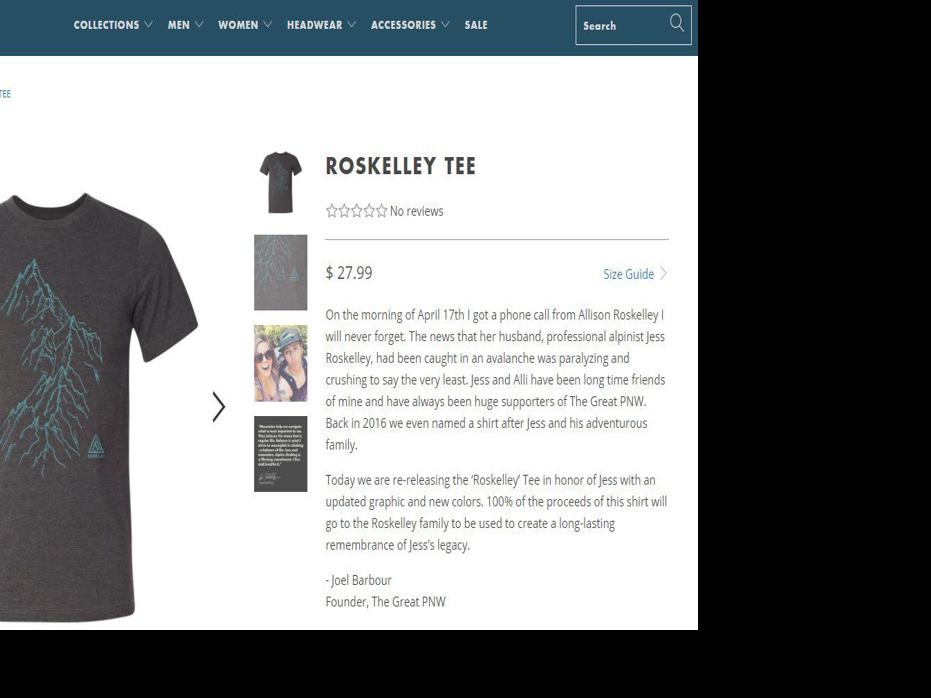The height and width of the screenshot is (698, 931).
Task: Select the graphic close-up thumbnail
Action: [x=281, y=272]
